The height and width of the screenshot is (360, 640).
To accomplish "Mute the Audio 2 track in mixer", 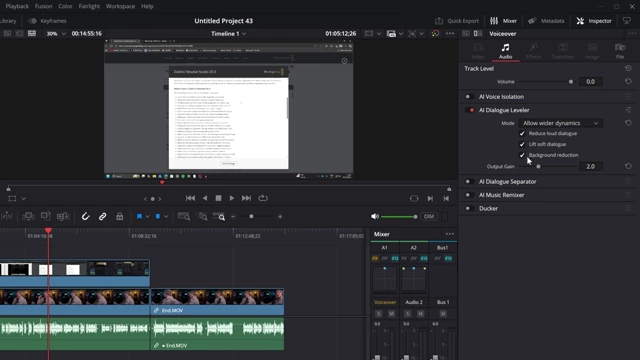I will (420, 313).
